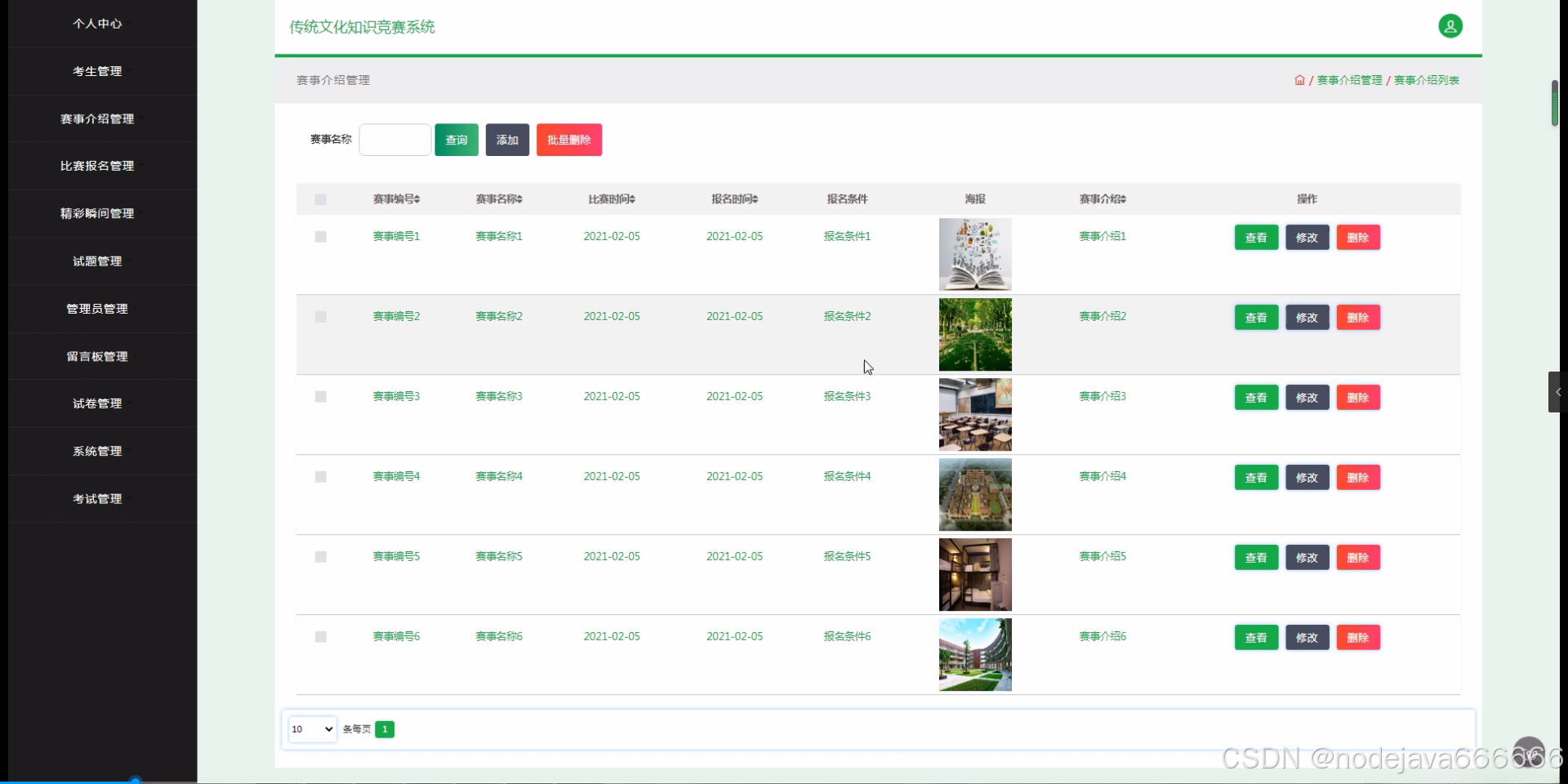Click the 添加 add button

pos(507,140)
